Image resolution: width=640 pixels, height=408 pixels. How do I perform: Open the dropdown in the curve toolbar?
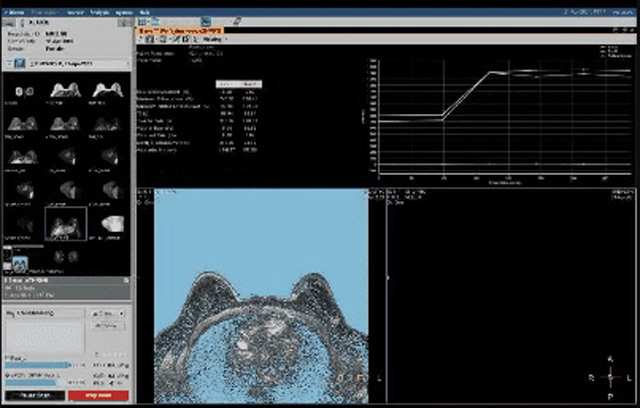[x=214, y=39]
